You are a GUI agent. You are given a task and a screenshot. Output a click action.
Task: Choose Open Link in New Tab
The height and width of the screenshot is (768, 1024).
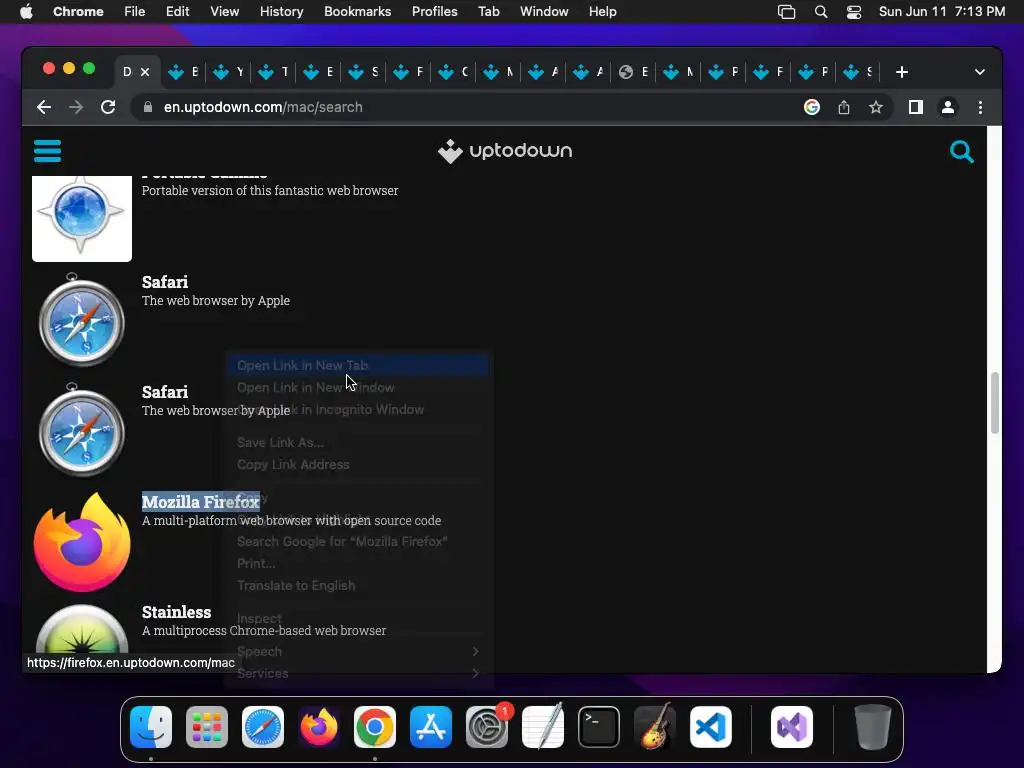click(359, 365)
